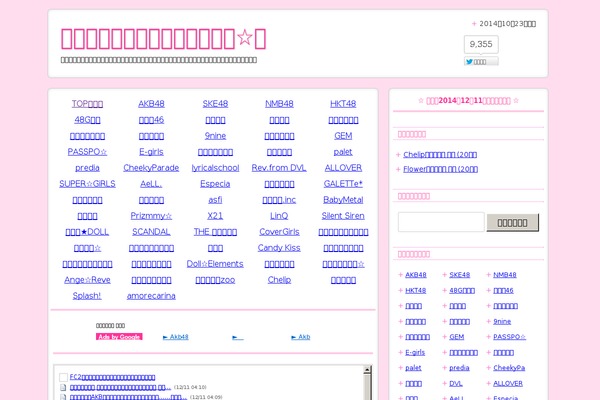Open HKT48 in the main navigation grid

(x=343, y=104)
